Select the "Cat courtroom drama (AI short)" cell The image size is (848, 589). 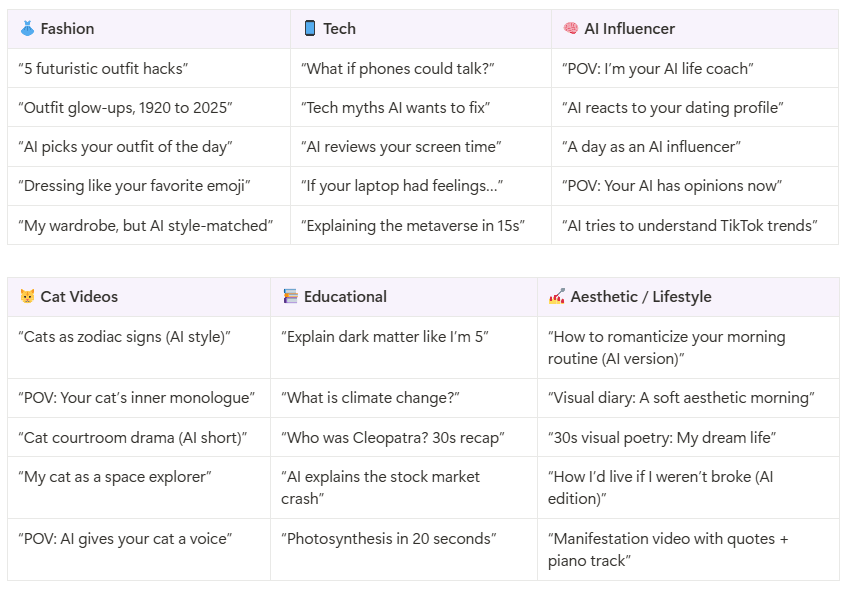click(x=139, y=437)
